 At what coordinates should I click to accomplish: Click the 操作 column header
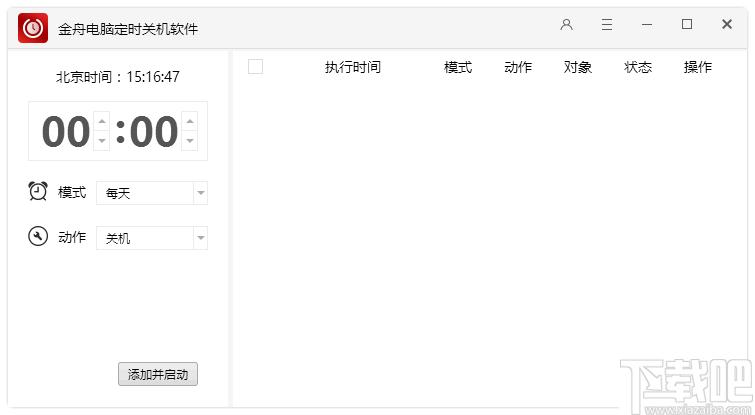(698, 67)
